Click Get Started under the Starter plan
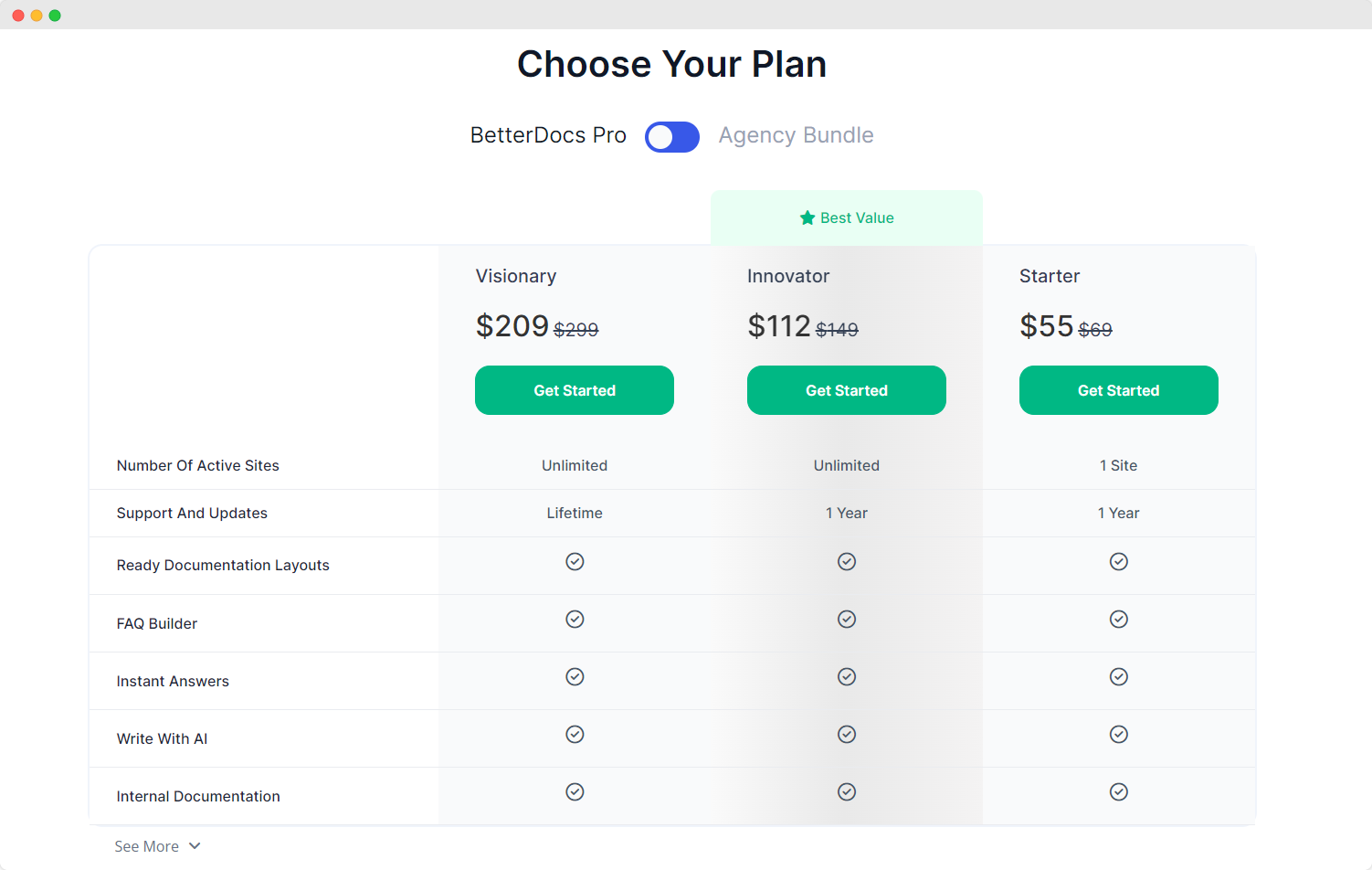 click(1119, 390)
